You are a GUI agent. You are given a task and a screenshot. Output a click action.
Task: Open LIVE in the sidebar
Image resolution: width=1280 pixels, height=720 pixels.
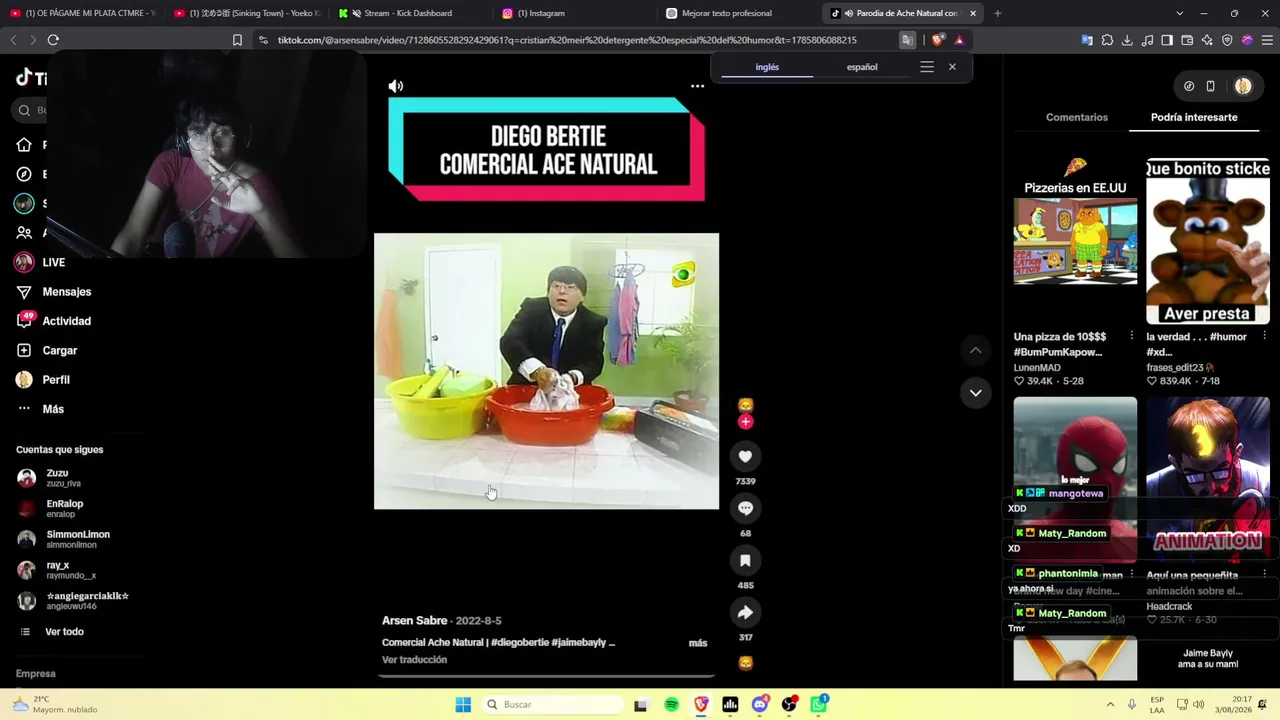(x=41, y=262)
